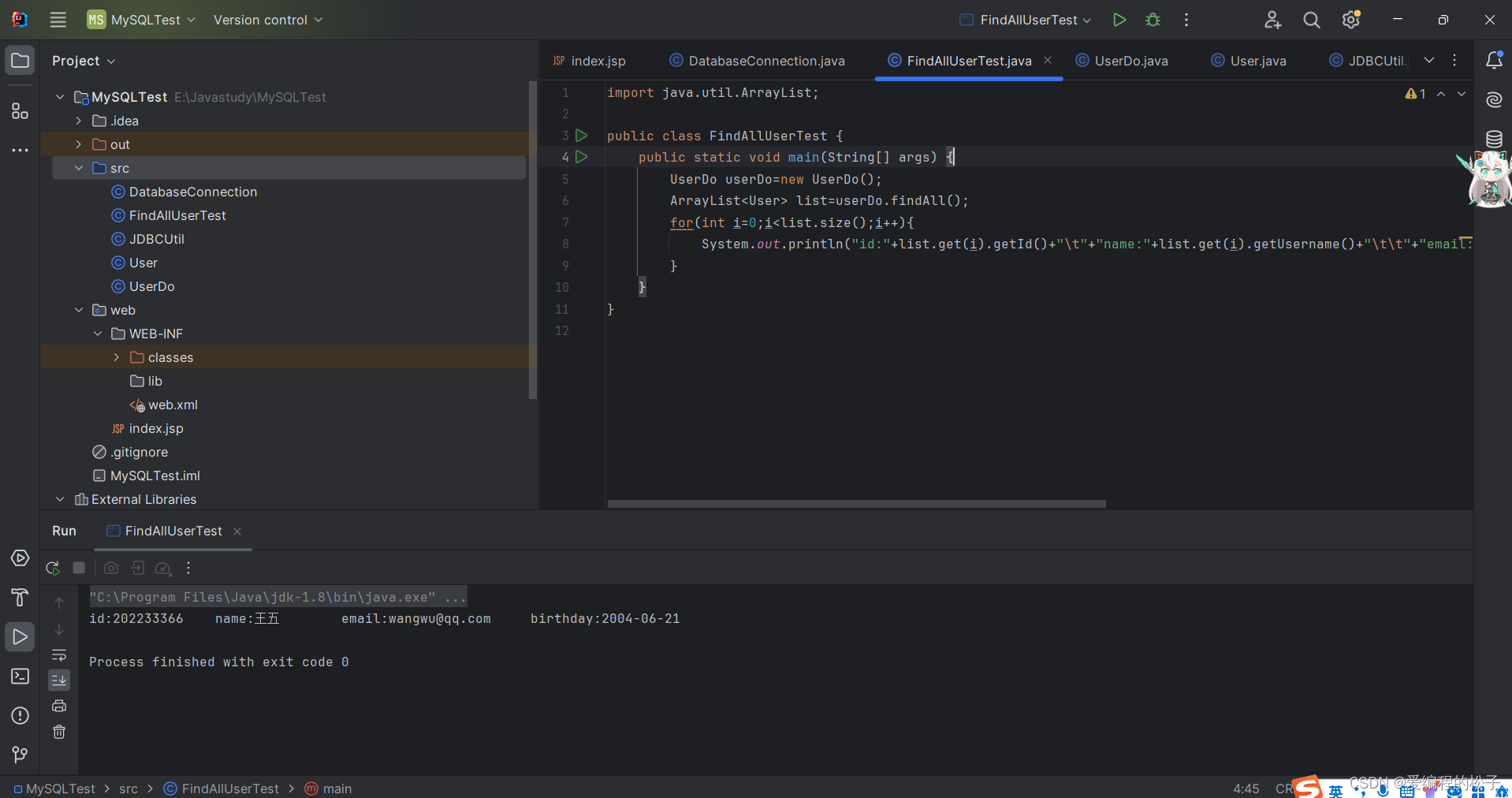Go to previous highlighted warning arrow
1512x798 pixels.
click(1441, 94)
